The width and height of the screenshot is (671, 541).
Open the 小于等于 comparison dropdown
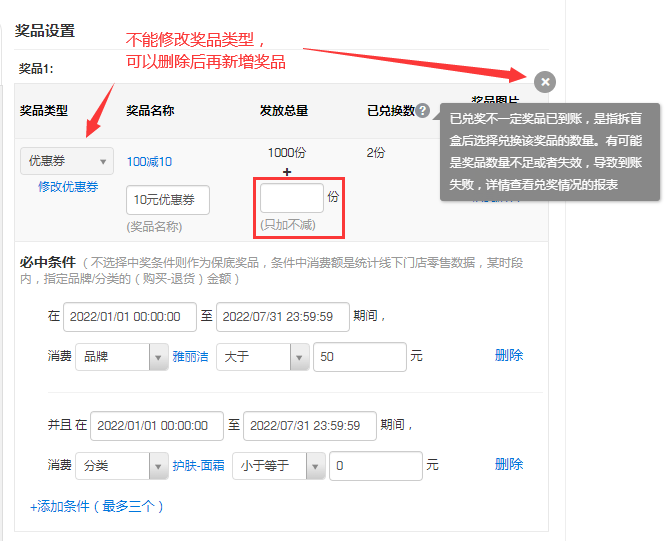(277, 465)
